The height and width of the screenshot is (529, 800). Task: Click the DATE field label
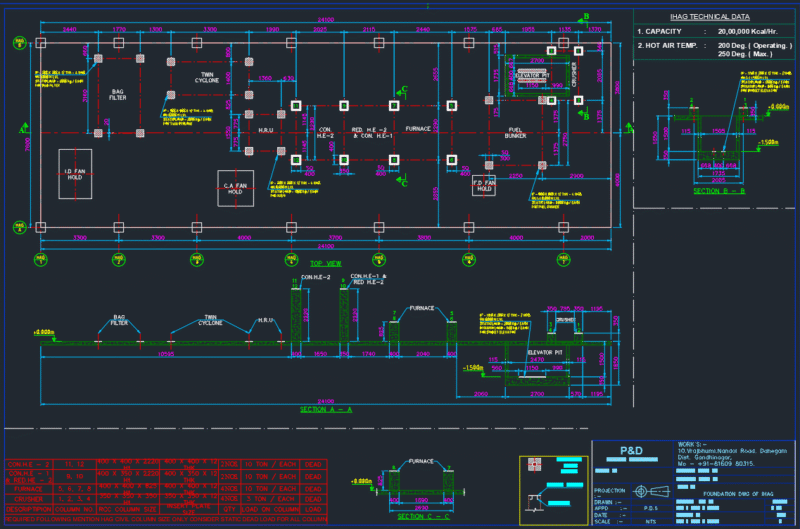point(601,515)
